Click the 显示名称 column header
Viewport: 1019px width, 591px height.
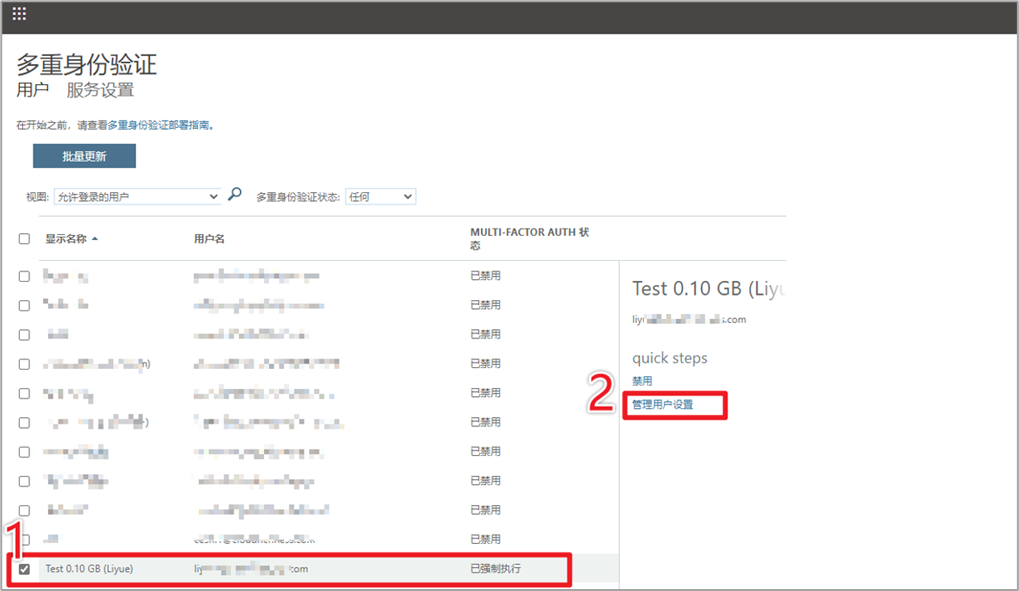tap(67, 239)
